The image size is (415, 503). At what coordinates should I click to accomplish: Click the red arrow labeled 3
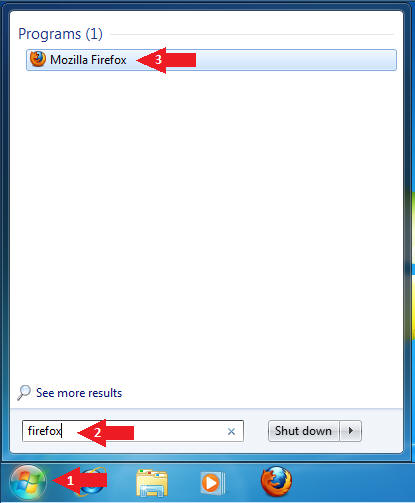[166, 60]
